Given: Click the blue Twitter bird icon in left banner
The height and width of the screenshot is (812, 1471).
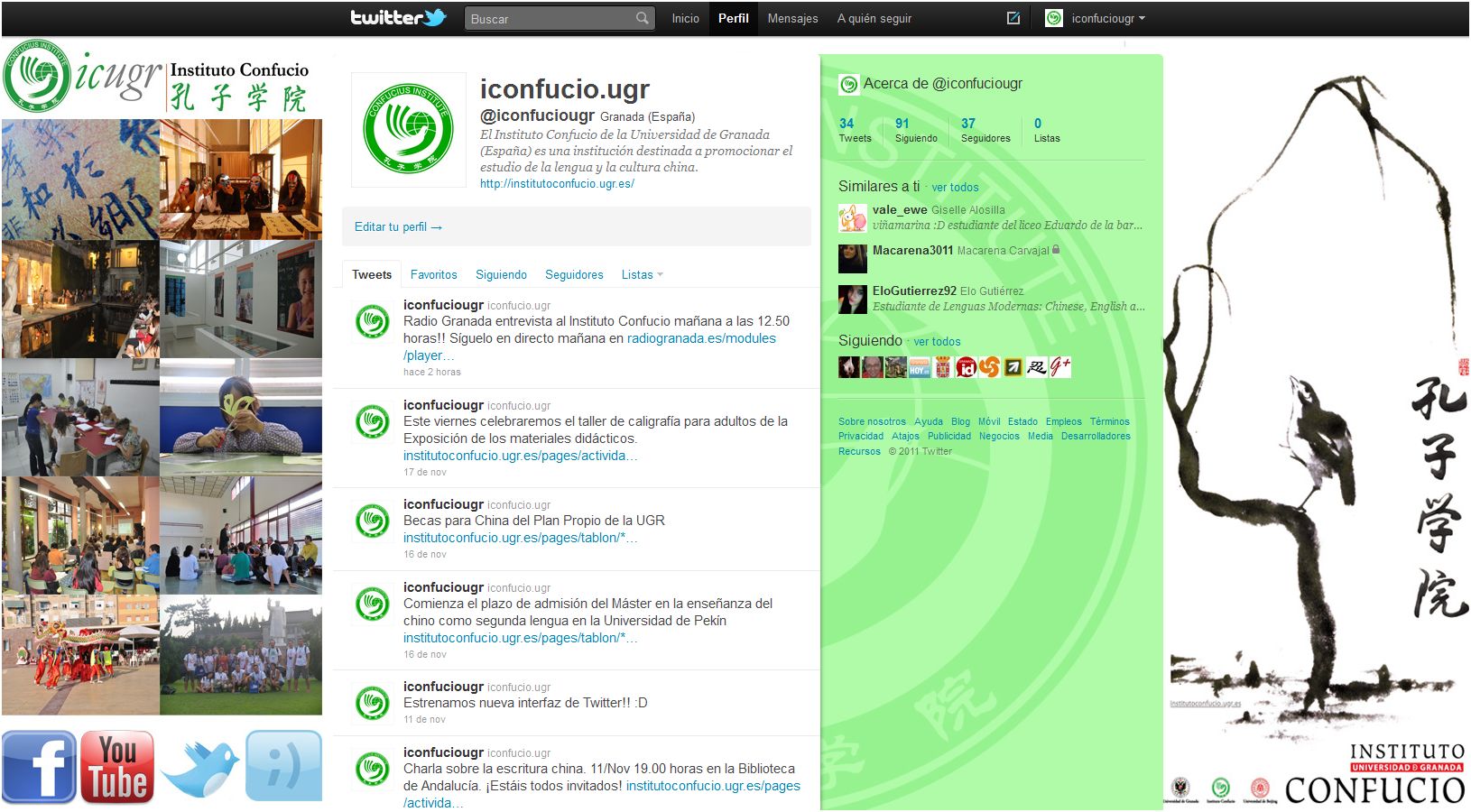Looking at the screenshot, I should [x=200, y=769].
